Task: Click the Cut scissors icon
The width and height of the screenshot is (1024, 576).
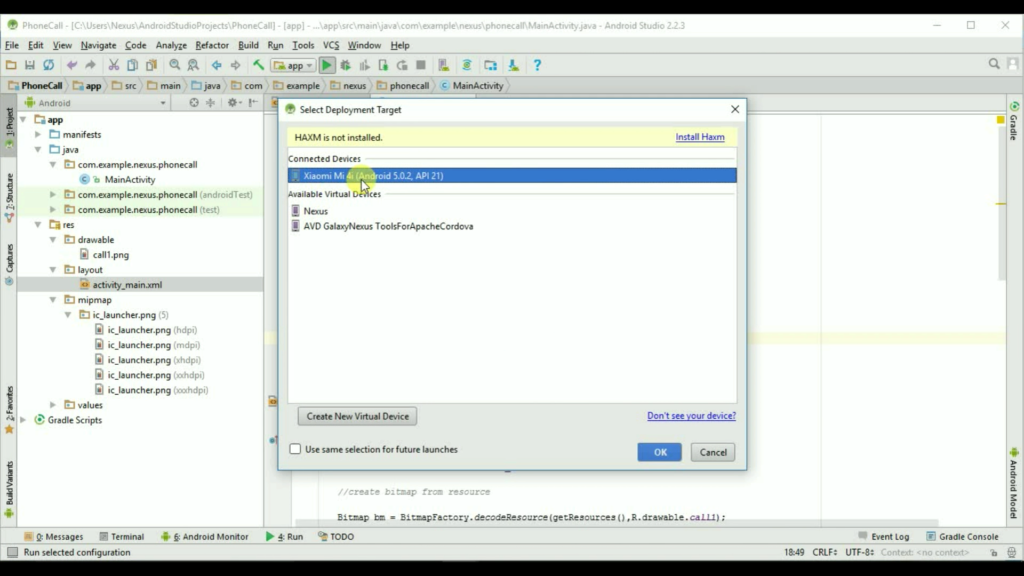Action: 114,65
